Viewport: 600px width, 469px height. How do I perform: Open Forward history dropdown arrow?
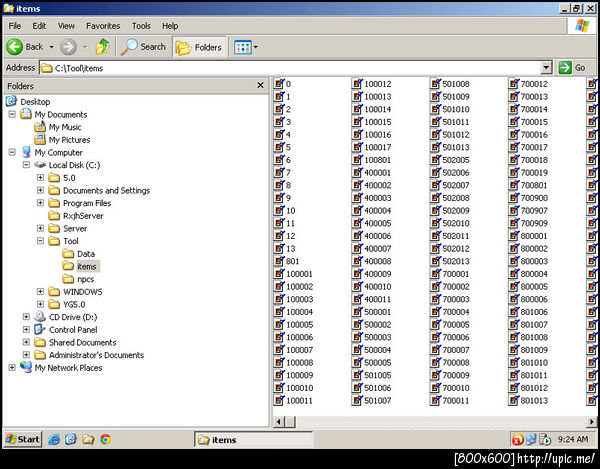(85, 47)
